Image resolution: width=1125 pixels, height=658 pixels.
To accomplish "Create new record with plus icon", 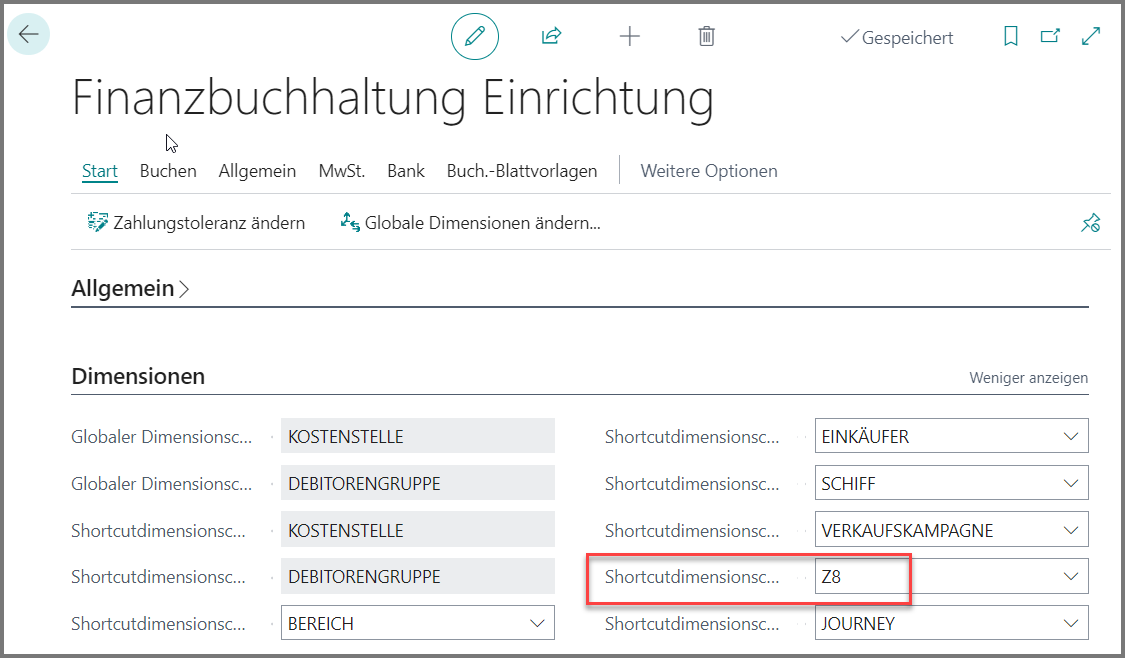I will [629, 36].
